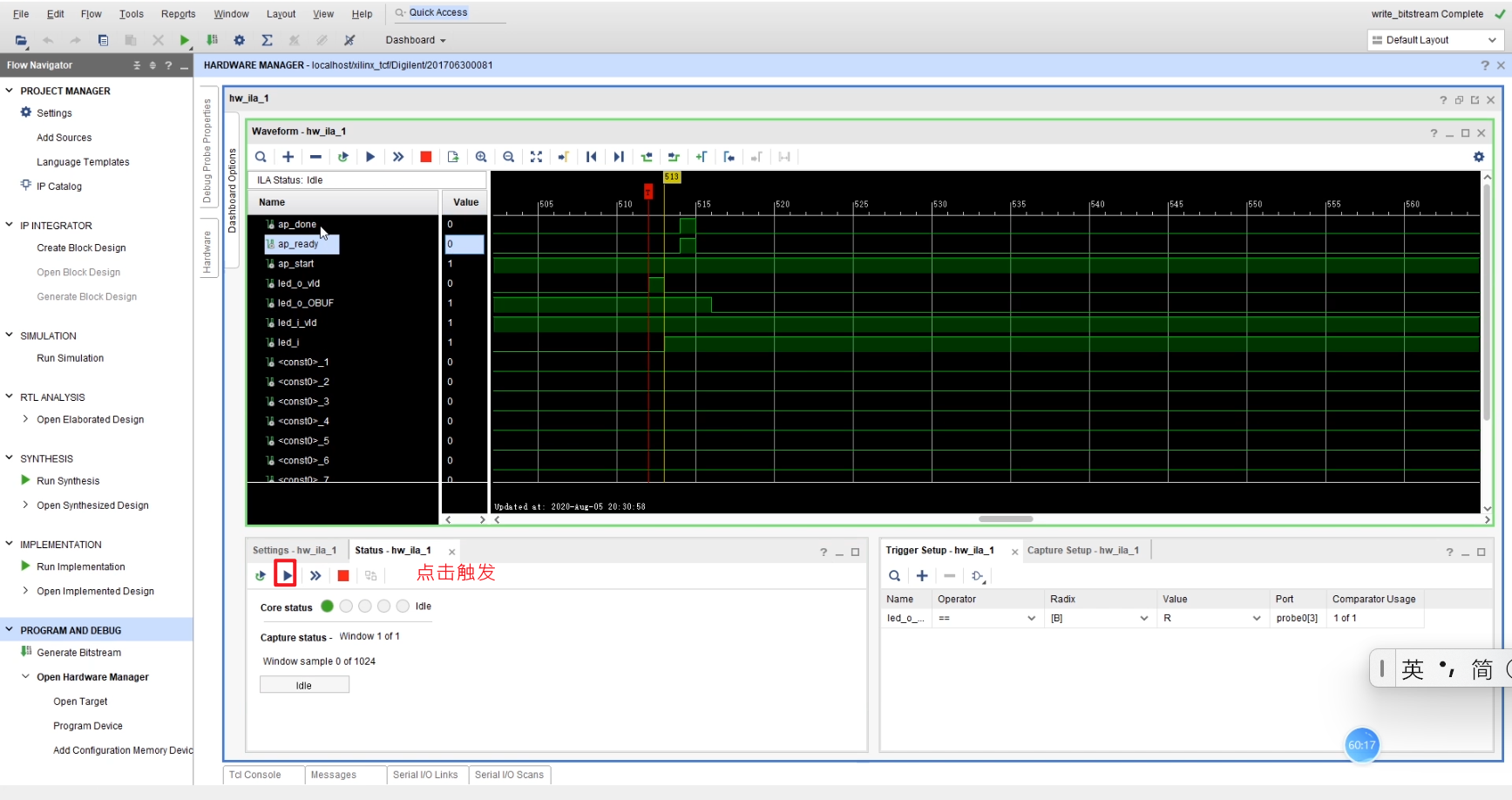Toggle the 英 input language indicator
The width and height of the screenshot is (1512, 800).
point(1413,669)
